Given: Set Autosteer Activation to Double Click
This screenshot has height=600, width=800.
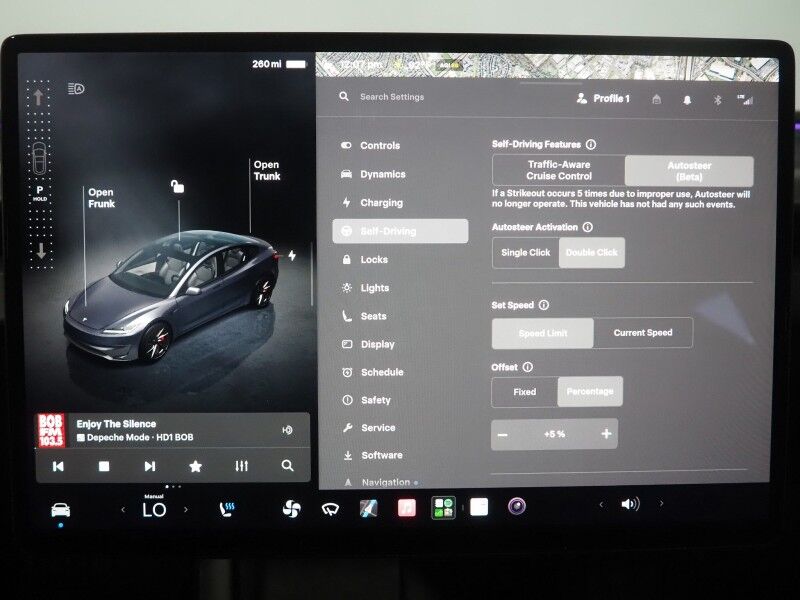Looking at the screenshot, I should pyautogui.click(x=592, y=253).
